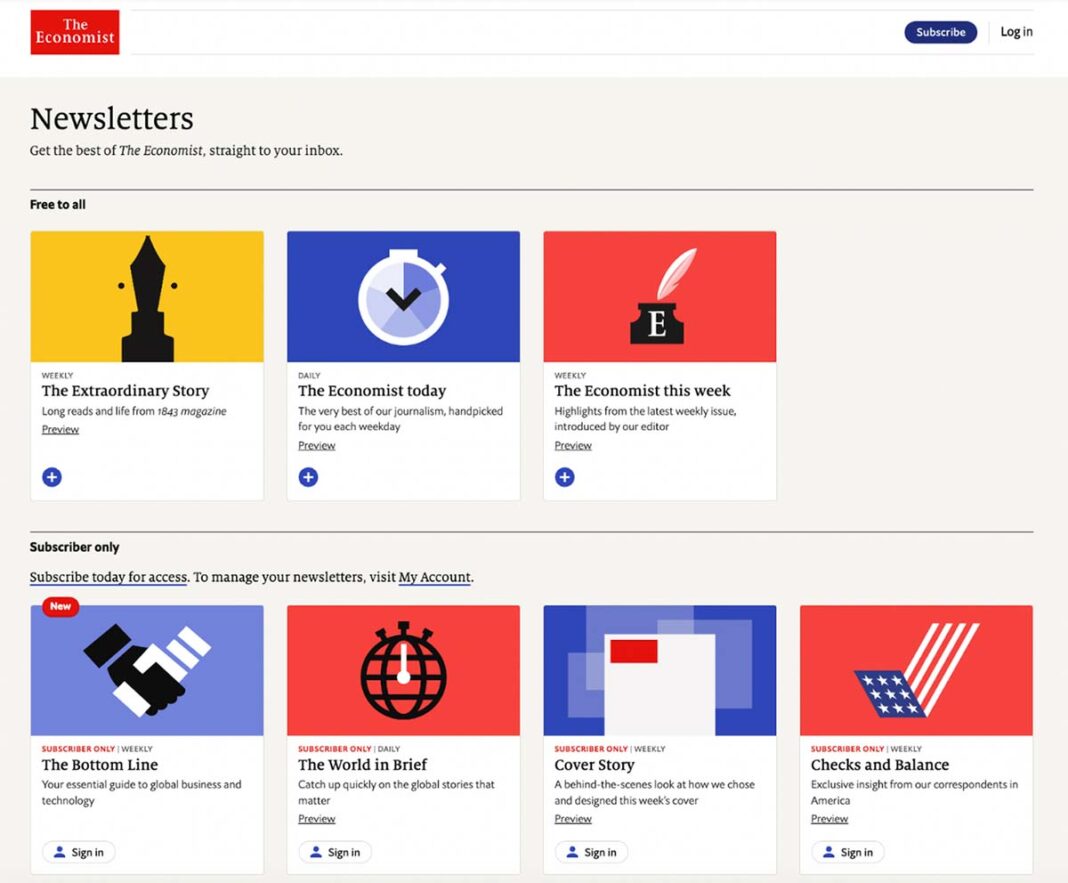The width and height of the screenshot is (1068, 883).
Task: Open the Log in link
Action: 1016,32
